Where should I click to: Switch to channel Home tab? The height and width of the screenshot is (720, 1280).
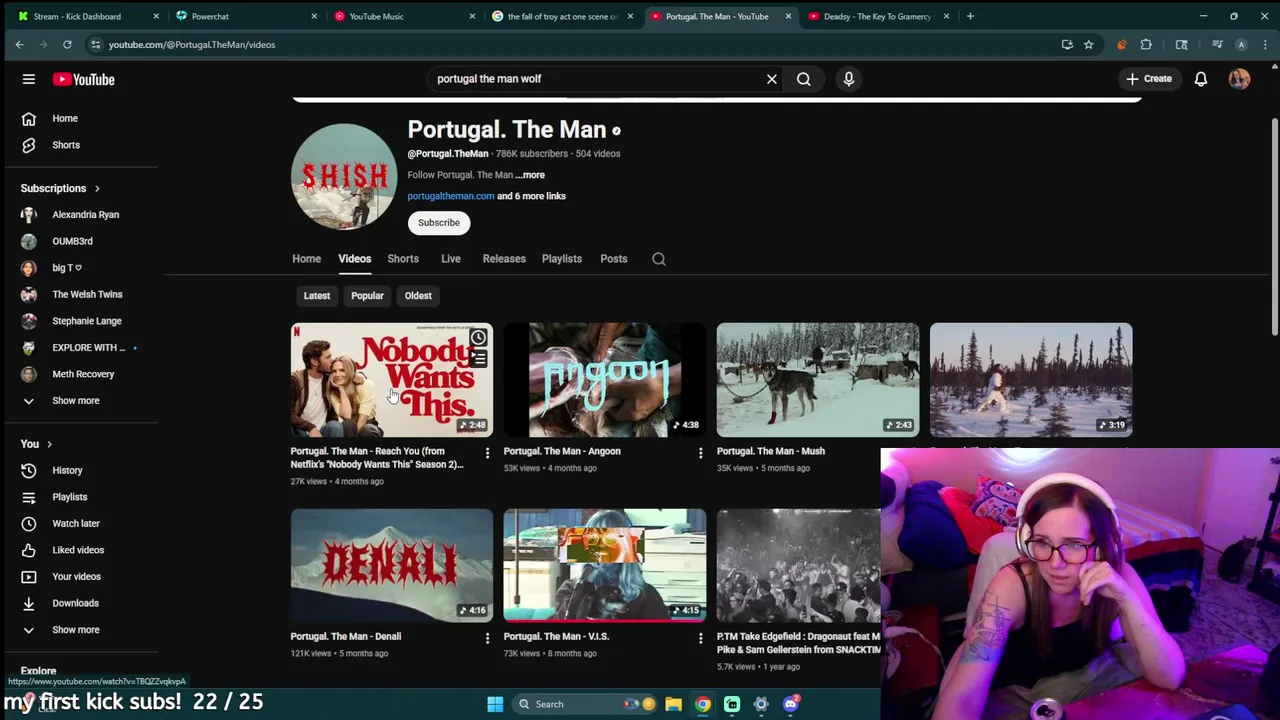pos(306,259)
